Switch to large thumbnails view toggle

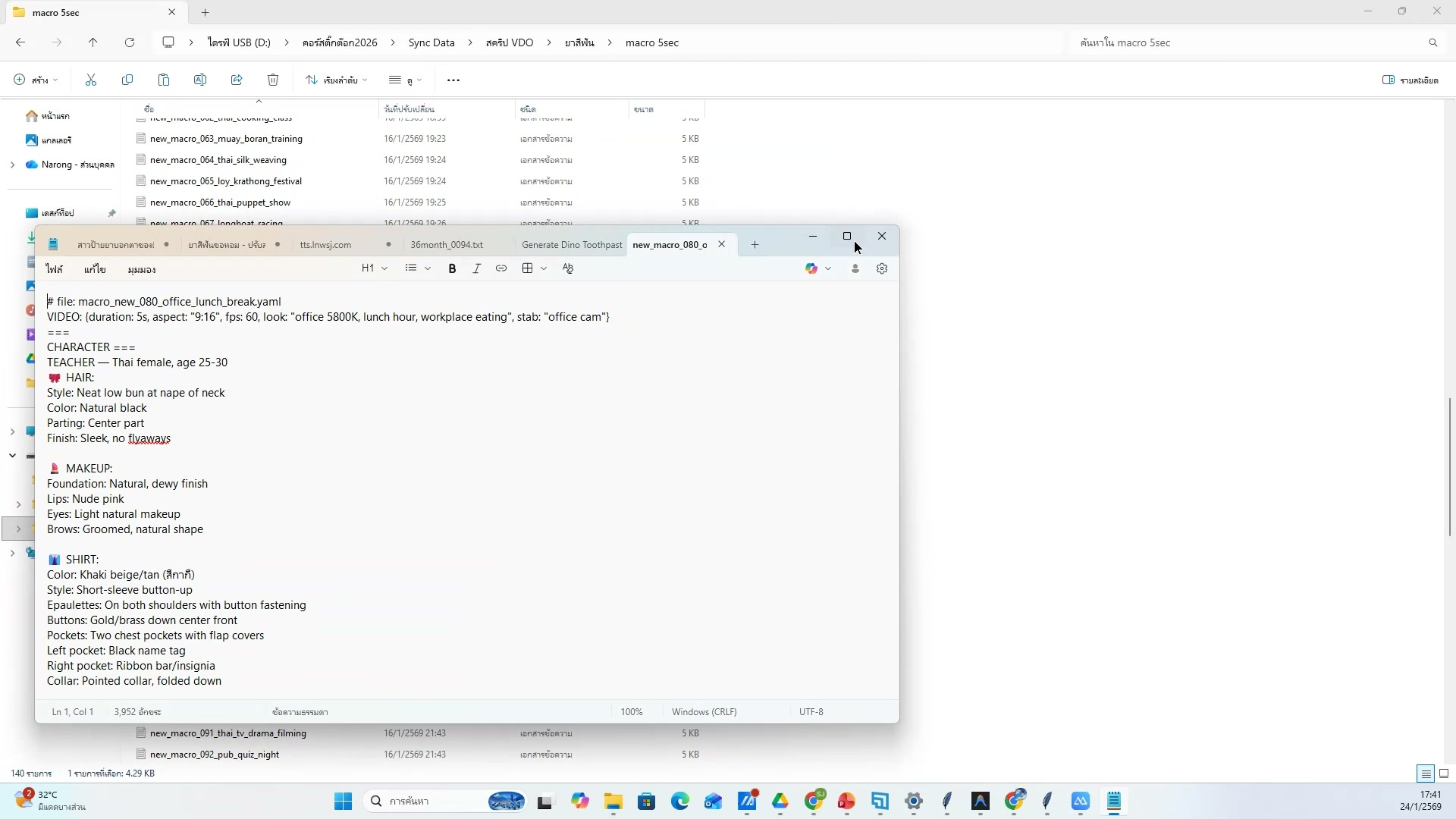point(1444,773)
